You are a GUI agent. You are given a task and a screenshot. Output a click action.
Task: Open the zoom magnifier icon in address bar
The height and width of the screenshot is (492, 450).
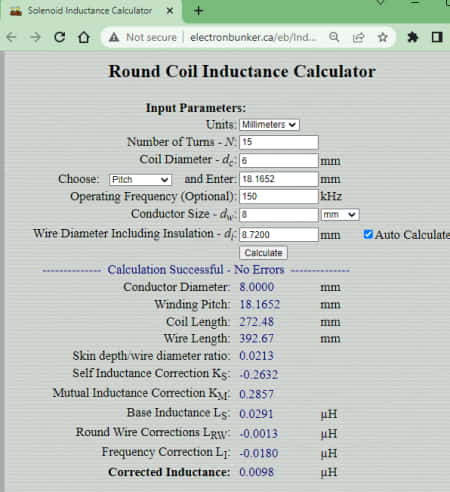click(334, 37)
